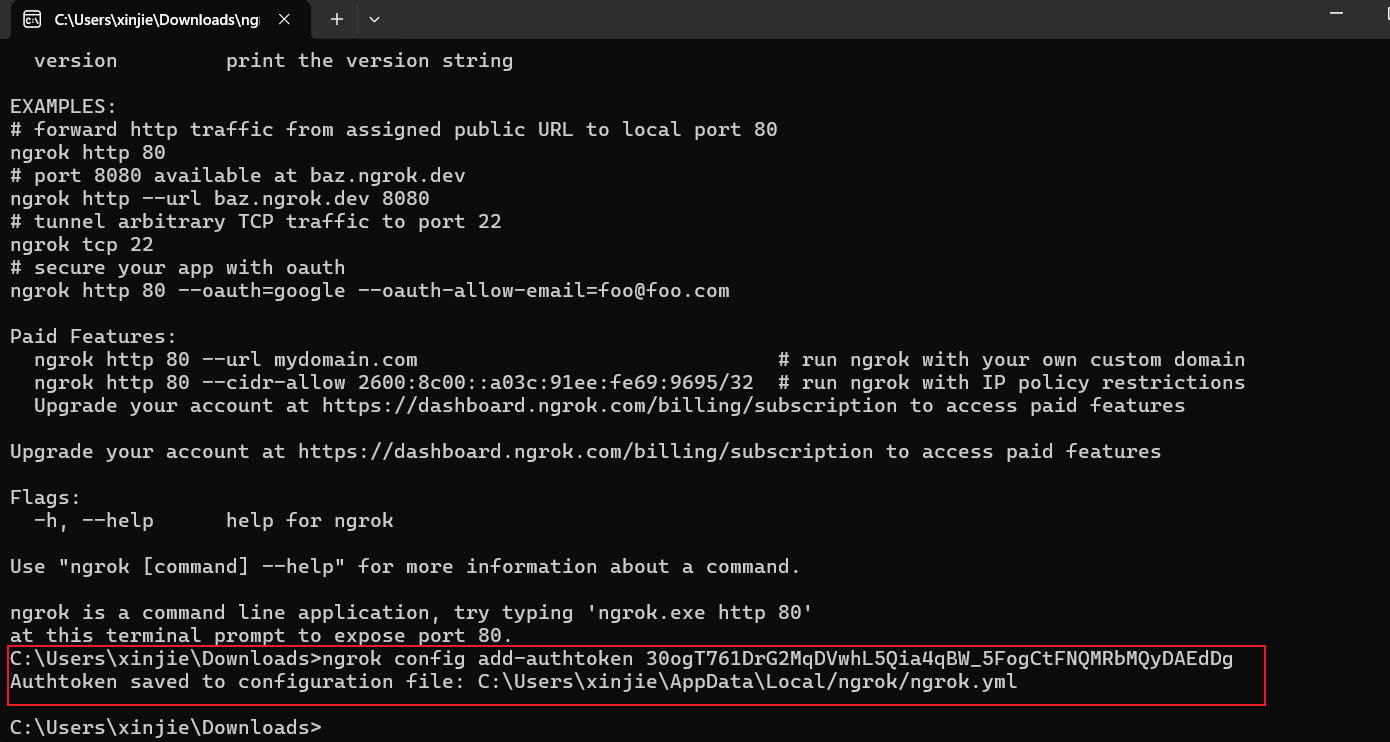1390x742 pixels.
Task: Click the "version" subcommand on the top line
Action: (x=75, y=61)
